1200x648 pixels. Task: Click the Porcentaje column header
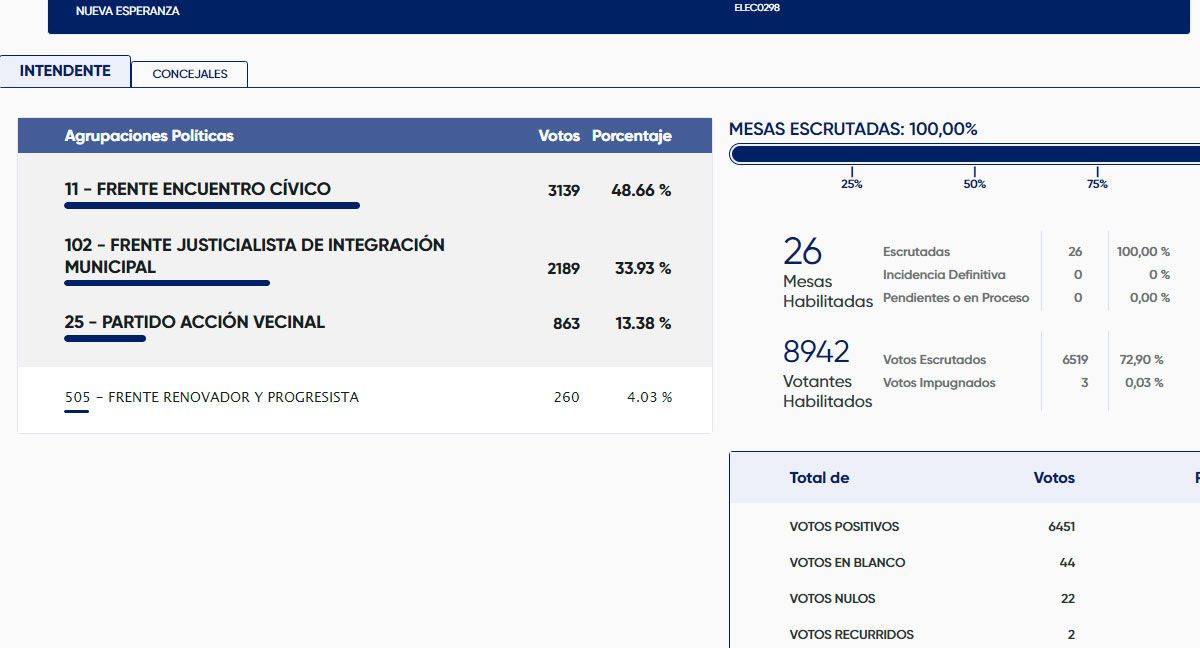631,136
